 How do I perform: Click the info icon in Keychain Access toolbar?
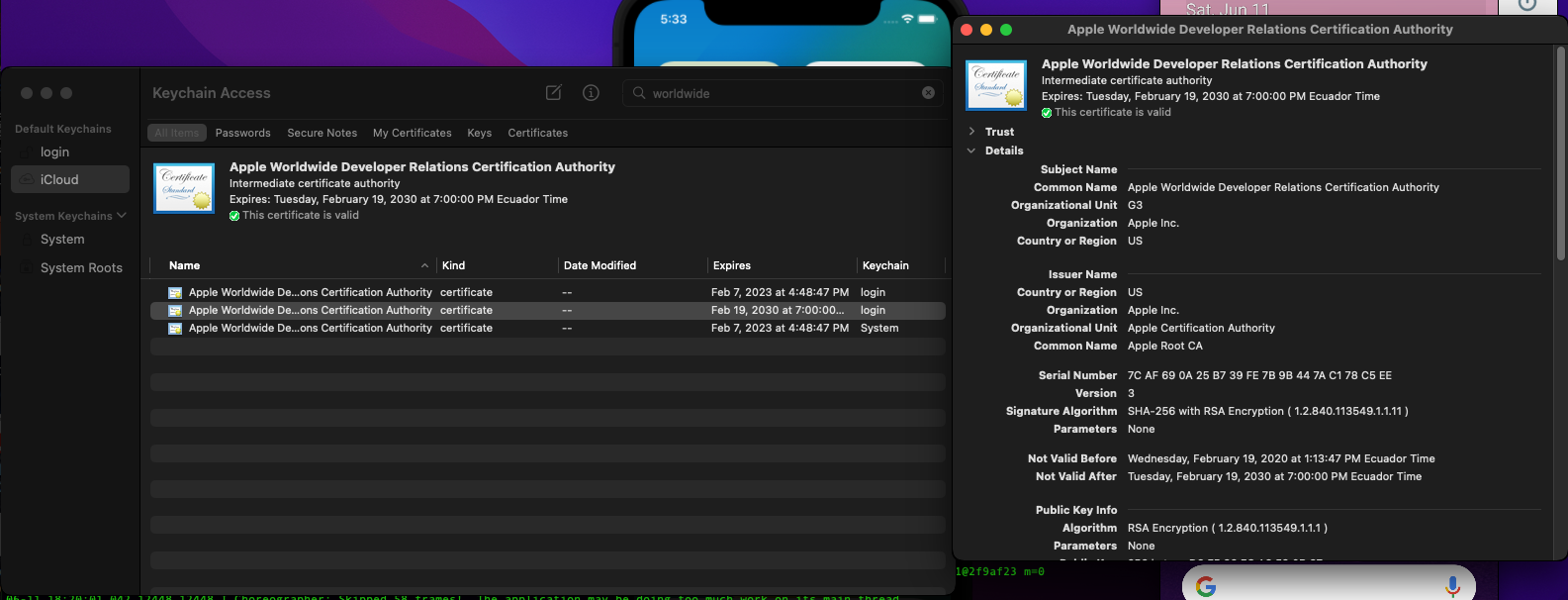[x=591, y=92]
